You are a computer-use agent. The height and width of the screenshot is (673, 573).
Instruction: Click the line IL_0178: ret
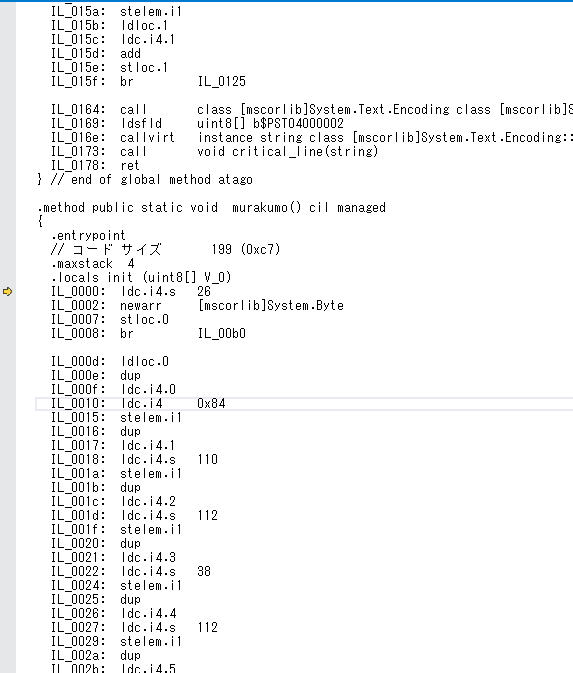95,166
